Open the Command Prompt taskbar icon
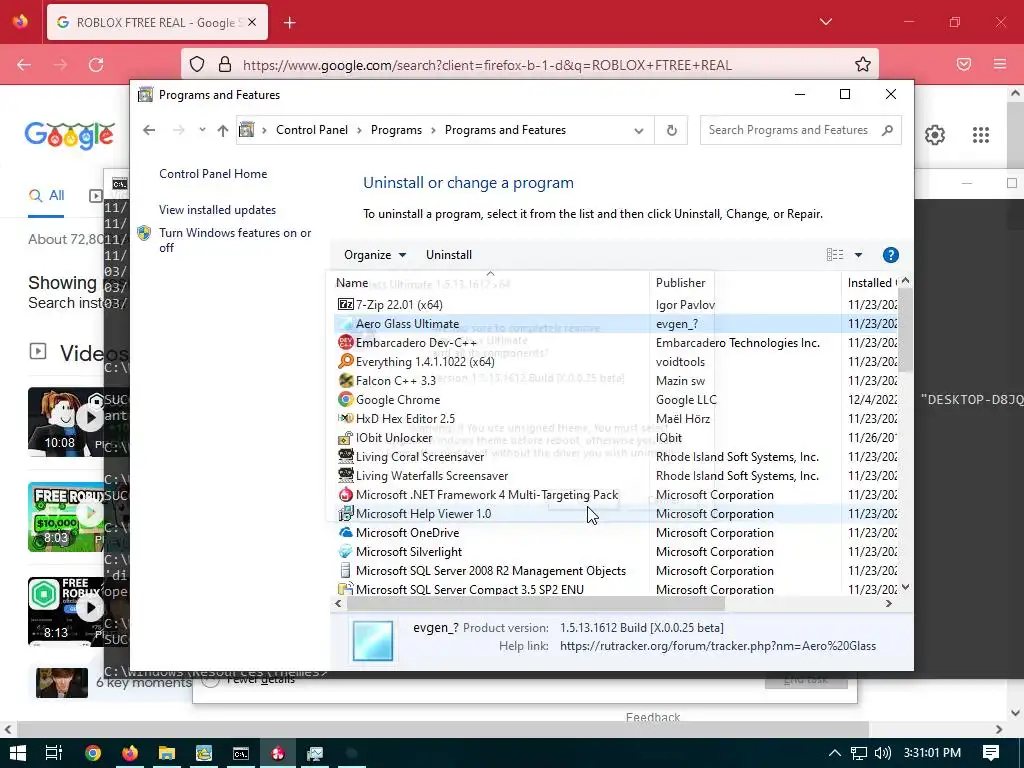Image resolution: width=1024 pixels, height=768 pixels. pos(241,753)
